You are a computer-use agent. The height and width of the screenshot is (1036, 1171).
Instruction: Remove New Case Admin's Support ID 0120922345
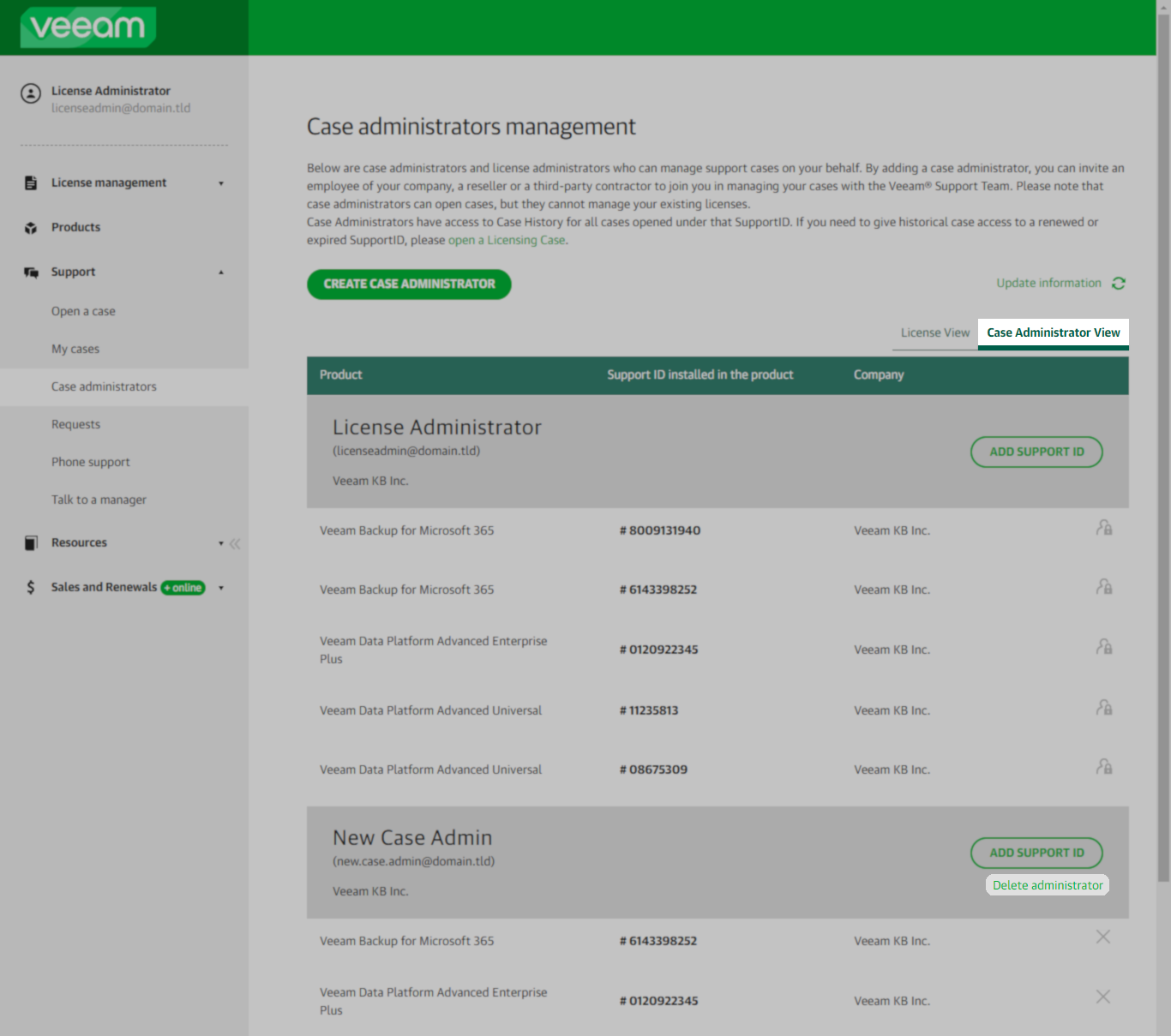[1103, 997]
